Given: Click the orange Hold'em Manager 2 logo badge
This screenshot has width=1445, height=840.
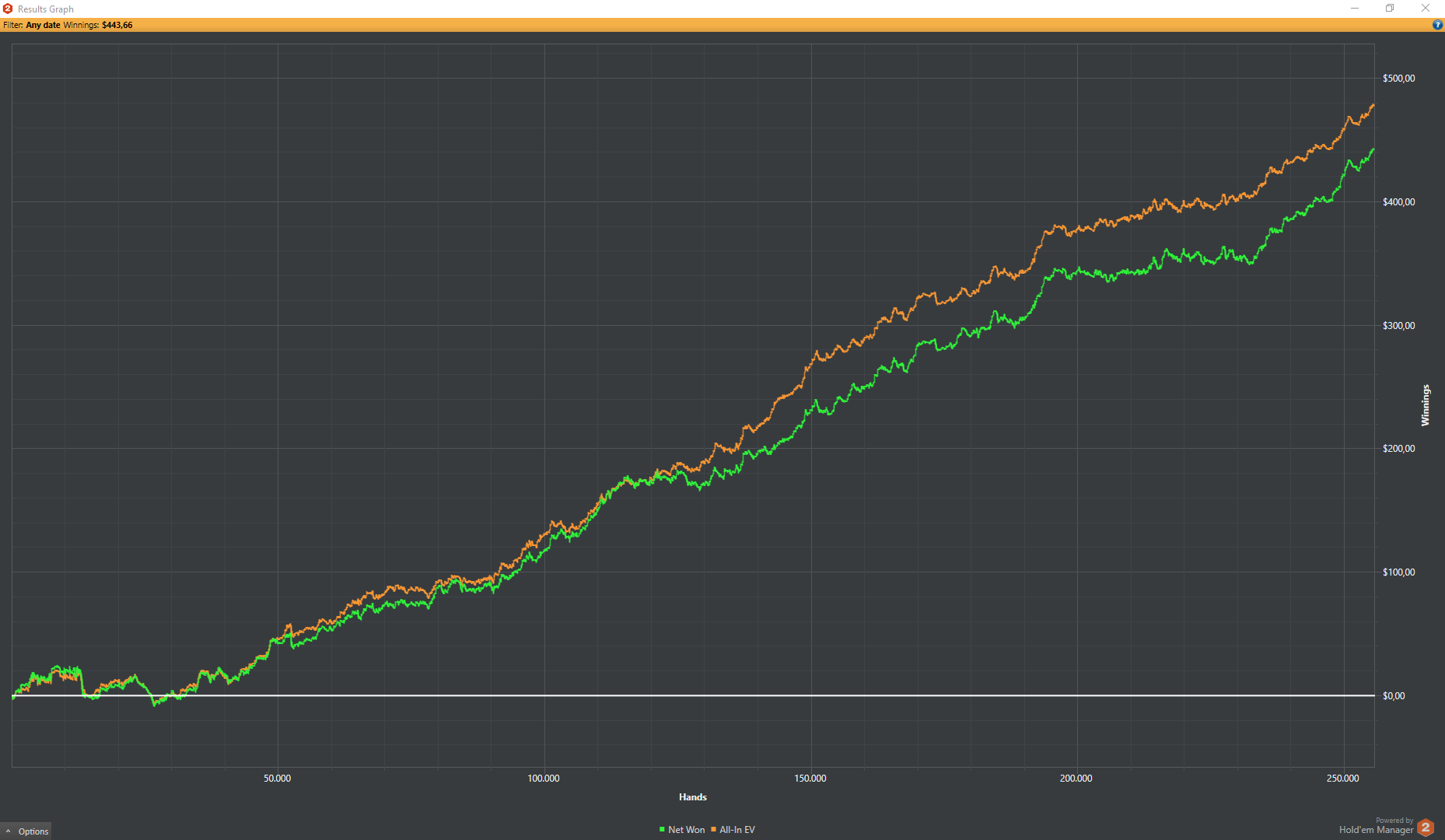Looking at the screenshot, I should click(x=1426, y=828).
